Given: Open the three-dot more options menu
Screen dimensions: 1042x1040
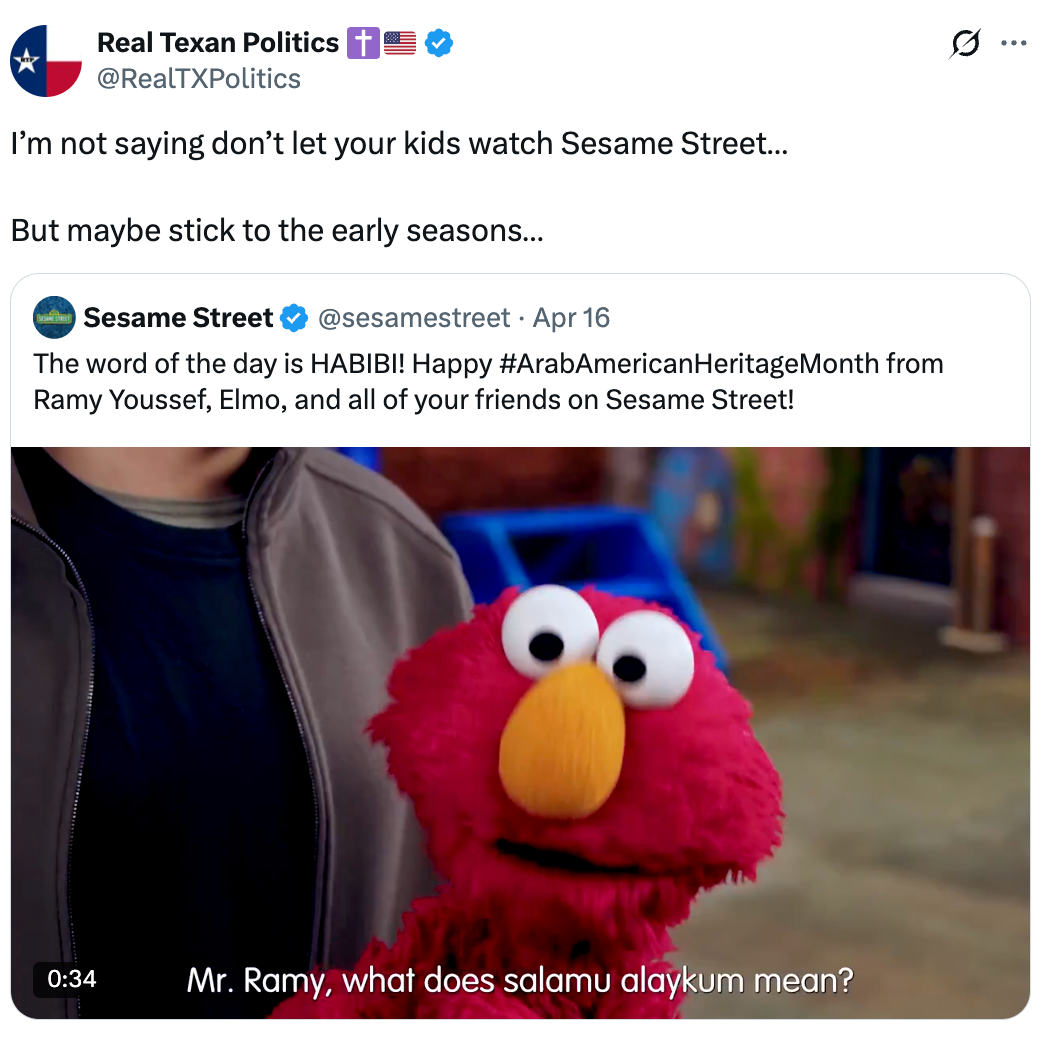Looking at the screenshot, I should click(1013, 43).
